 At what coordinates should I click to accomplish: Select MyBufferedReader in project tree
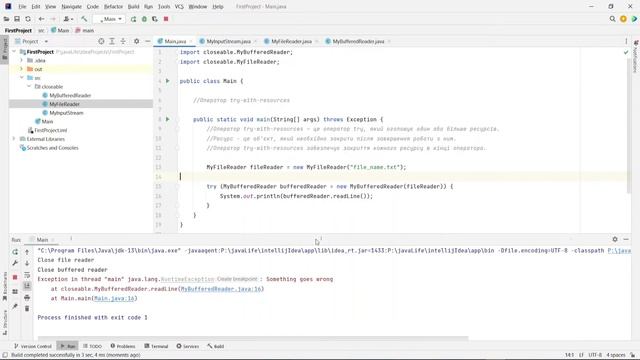click(x=70, y=95)
